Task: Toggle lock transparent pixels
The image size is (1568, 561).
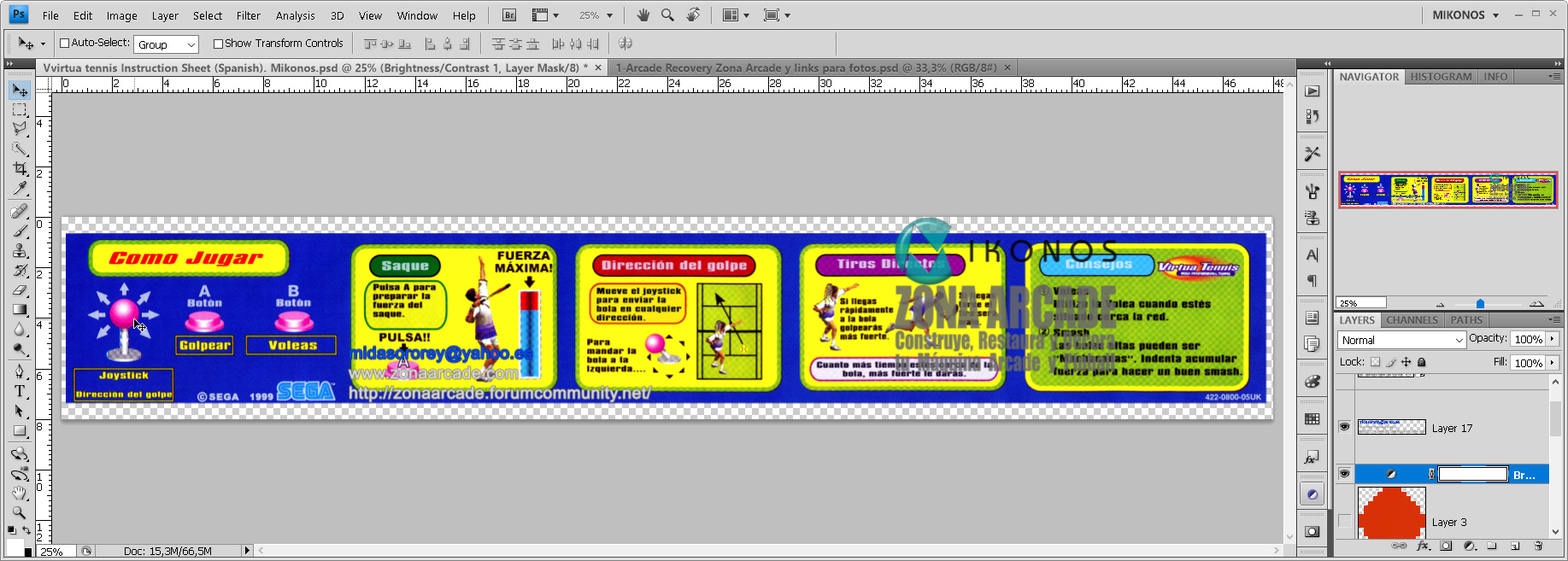Action: pos(1375,362)
